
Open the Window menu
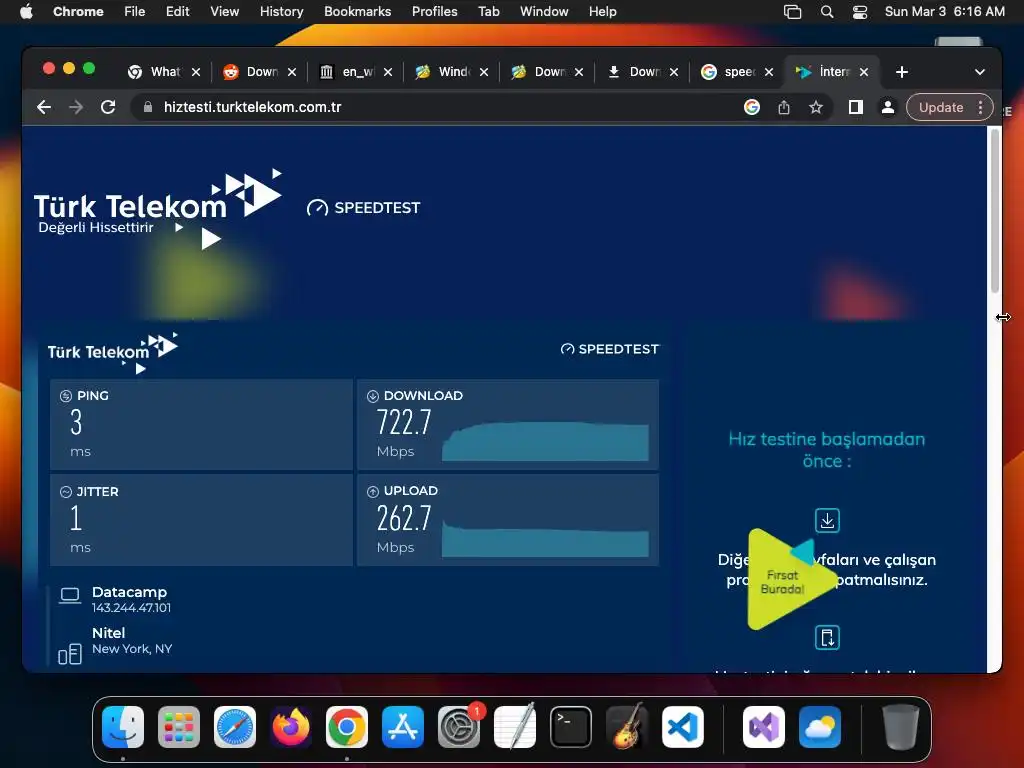544,11
